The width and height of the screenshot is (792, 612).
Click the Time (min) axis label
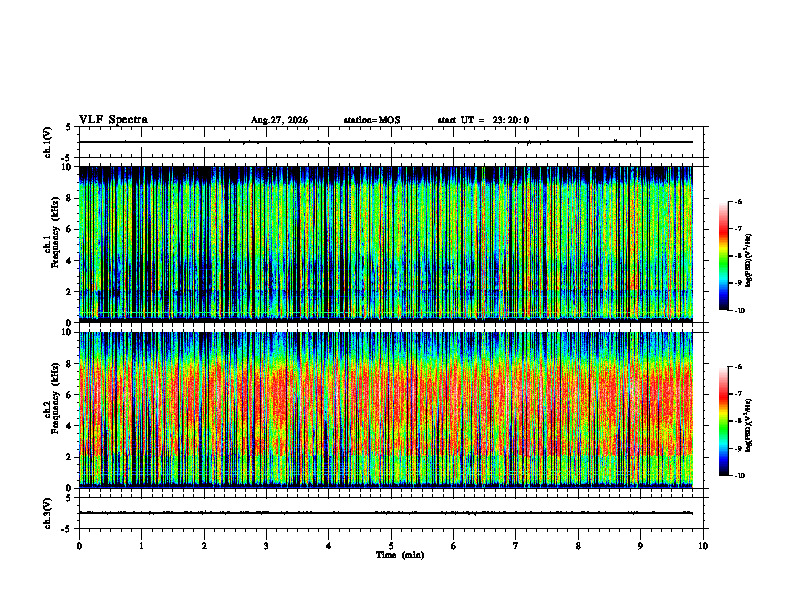coord(400,555)
